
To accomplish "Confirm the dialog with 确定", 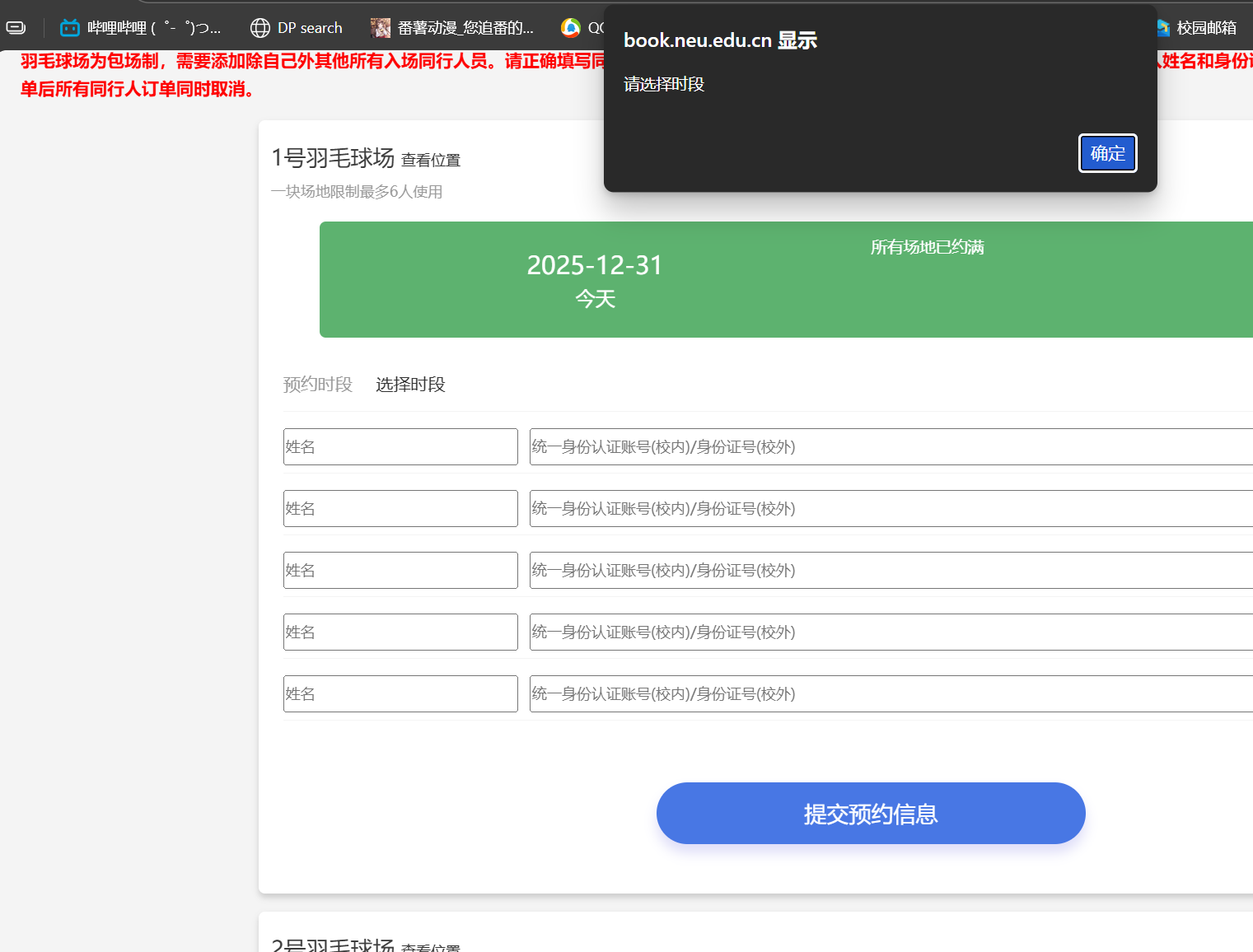I will pyautogui.click(x=1107, y=153).
